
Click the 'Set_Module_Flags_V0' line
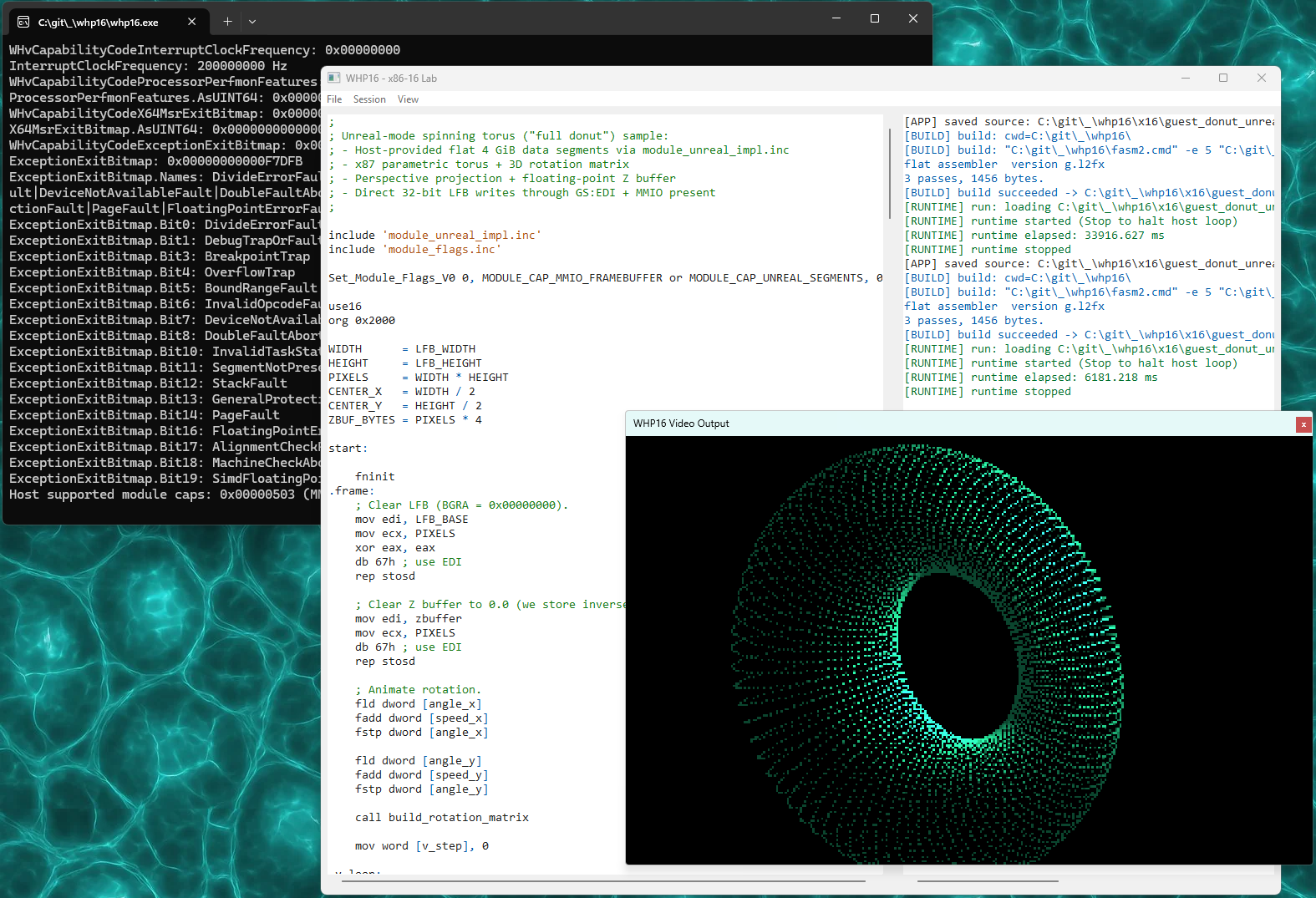coord(606,278)
